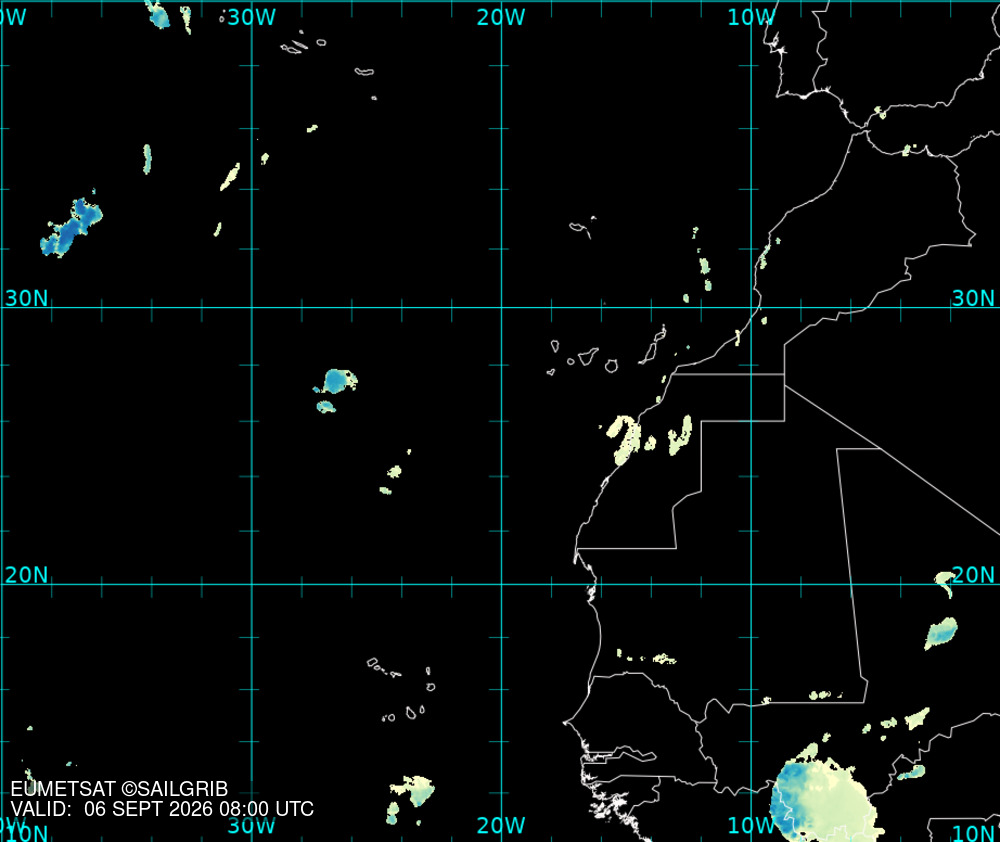Click the intersection of 20N and 10W gridlines
This screenshot has width=1000, height=842.
pos(751,584)
